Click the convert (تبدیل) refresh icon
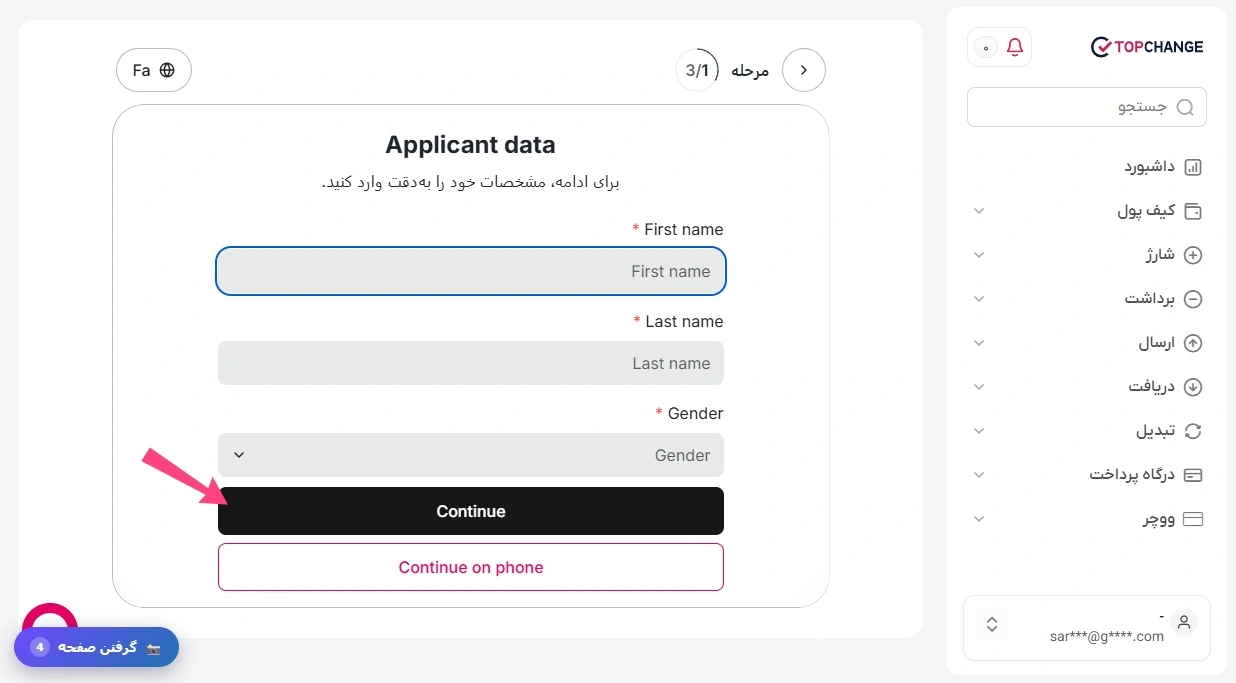 pos(1193,431)
